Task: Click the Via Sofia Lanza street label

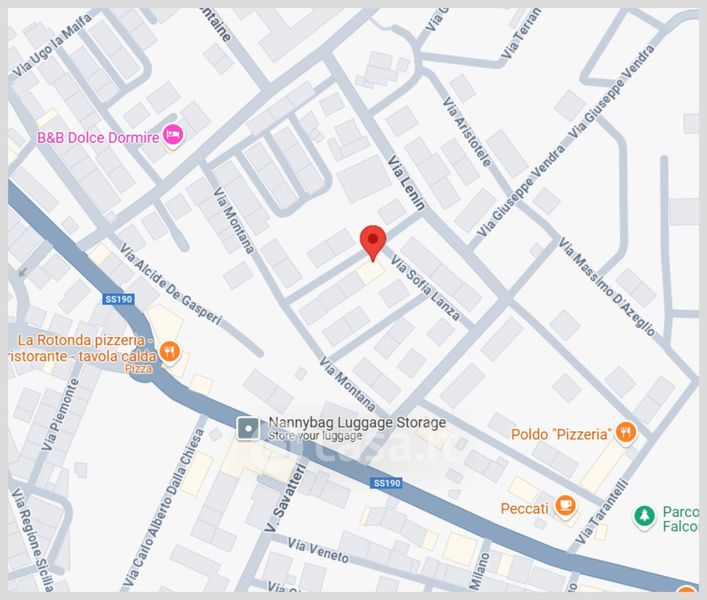Action: pos(425,289)
